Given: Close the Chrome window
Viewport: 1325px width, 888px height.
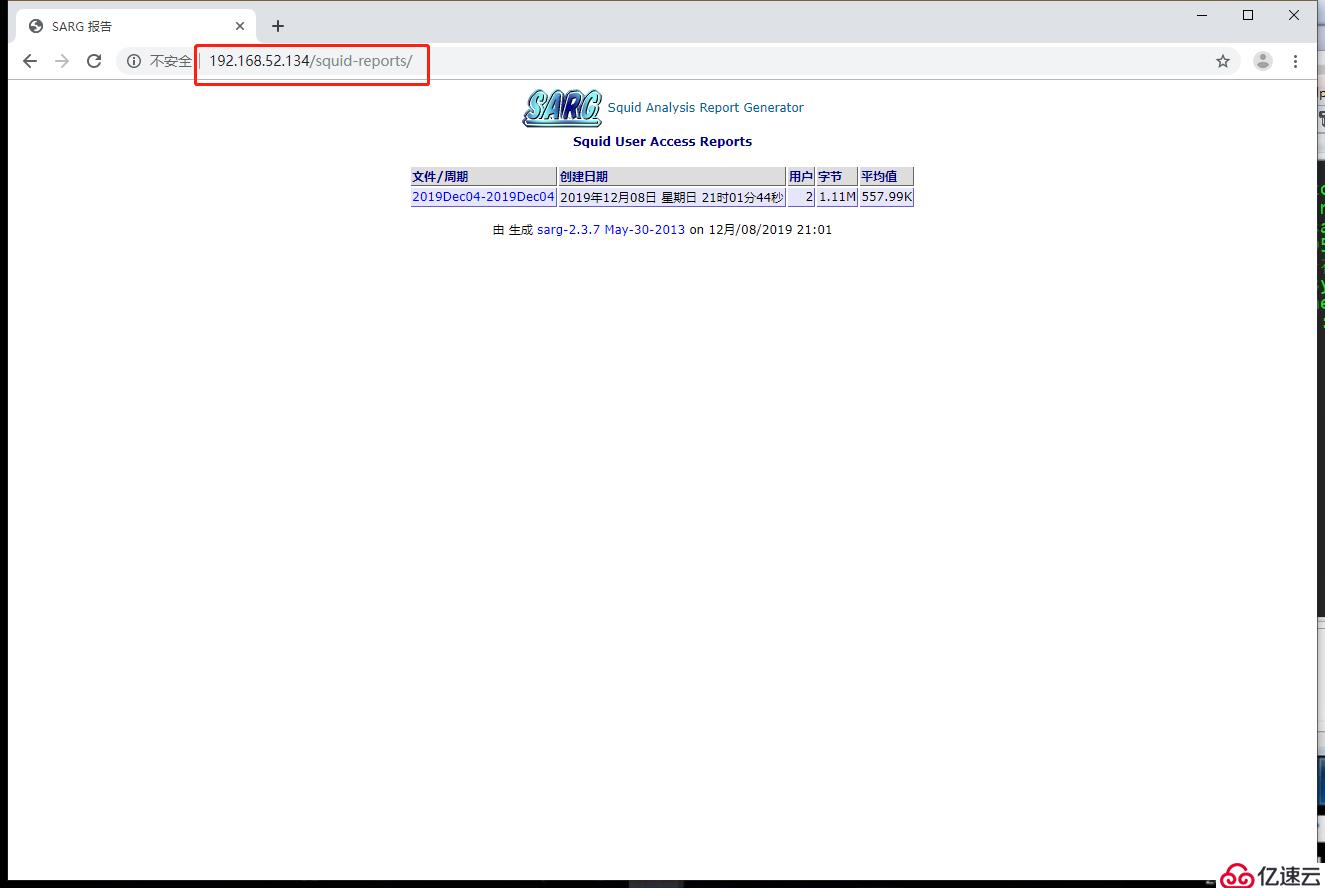Looking at the screenshot, I should [1294, 15].
